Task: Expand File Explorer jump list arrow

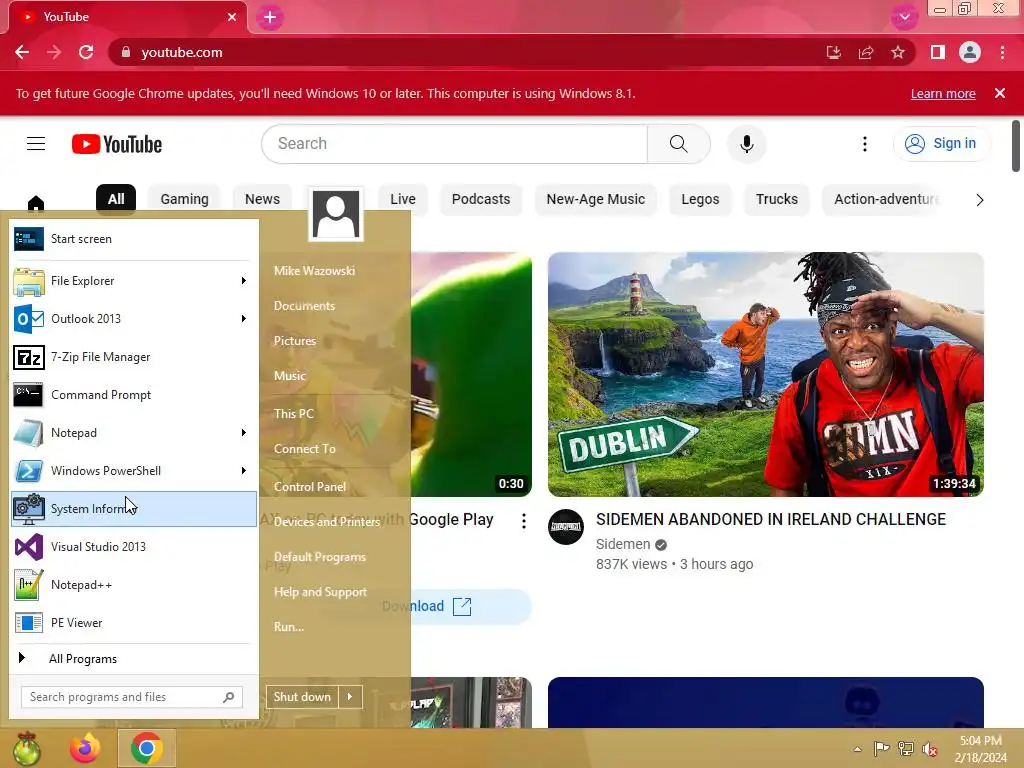Action: (244, 281)
